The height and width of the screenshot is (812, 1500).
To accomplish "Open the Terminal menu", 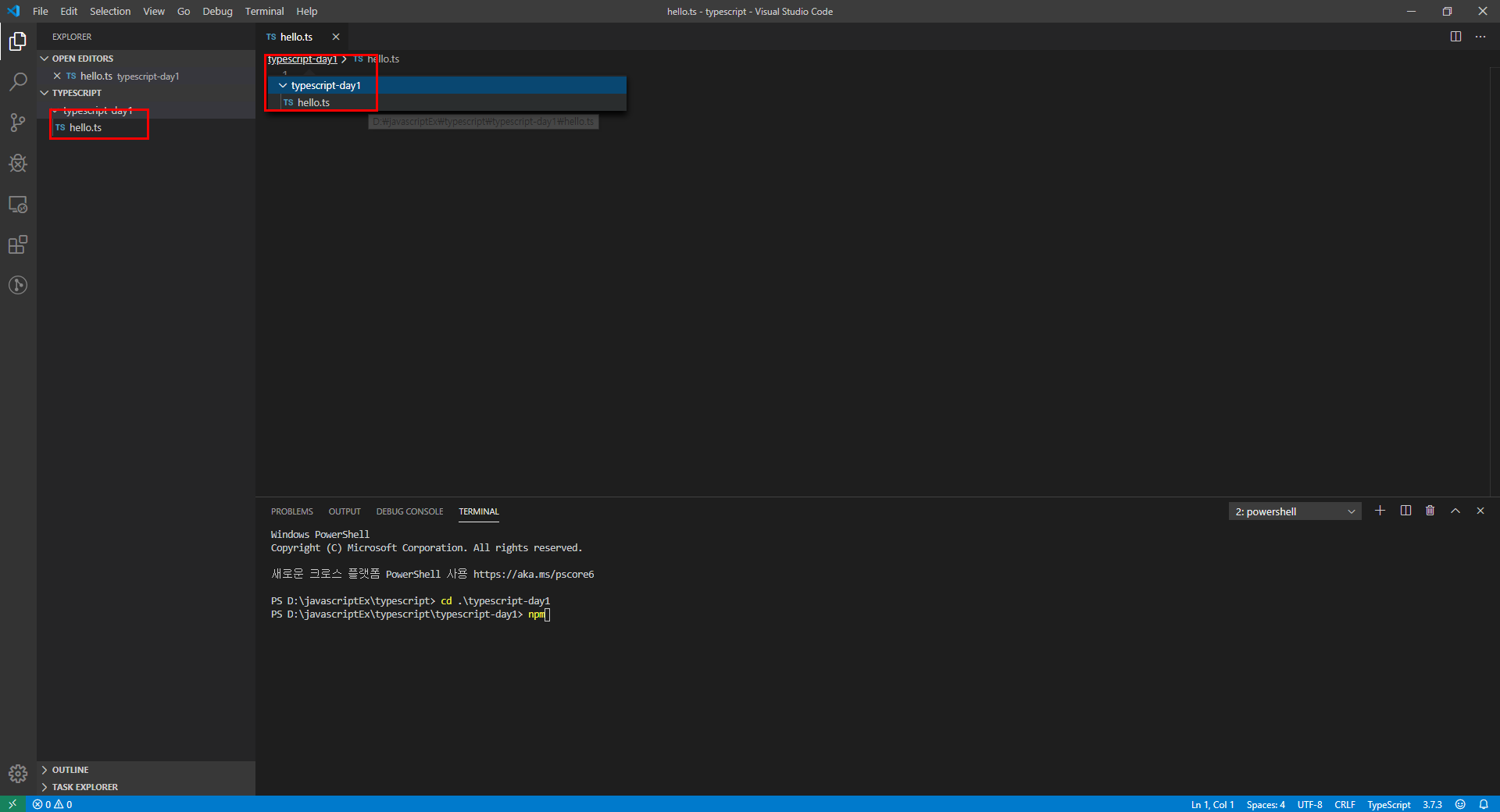I will click(264, 11).
